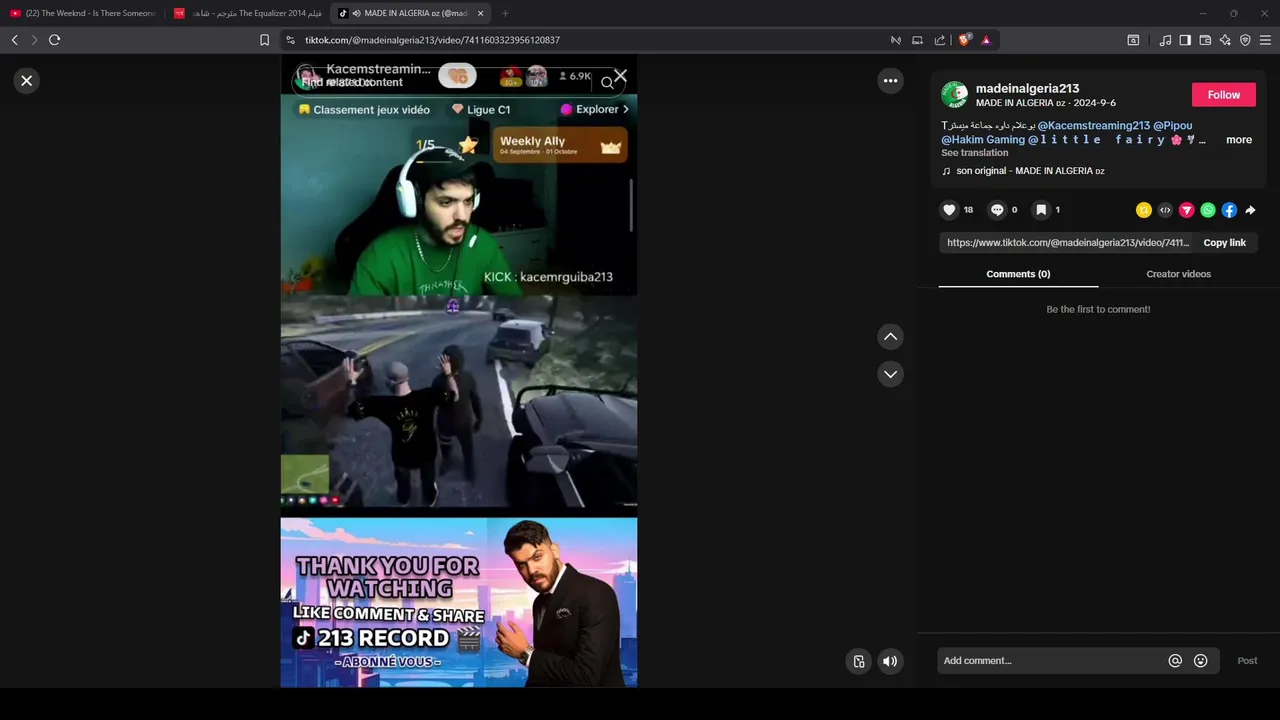Like the video with the heart icon
The width and height of the screenshot is (1280, 720).
coord(949,210)
